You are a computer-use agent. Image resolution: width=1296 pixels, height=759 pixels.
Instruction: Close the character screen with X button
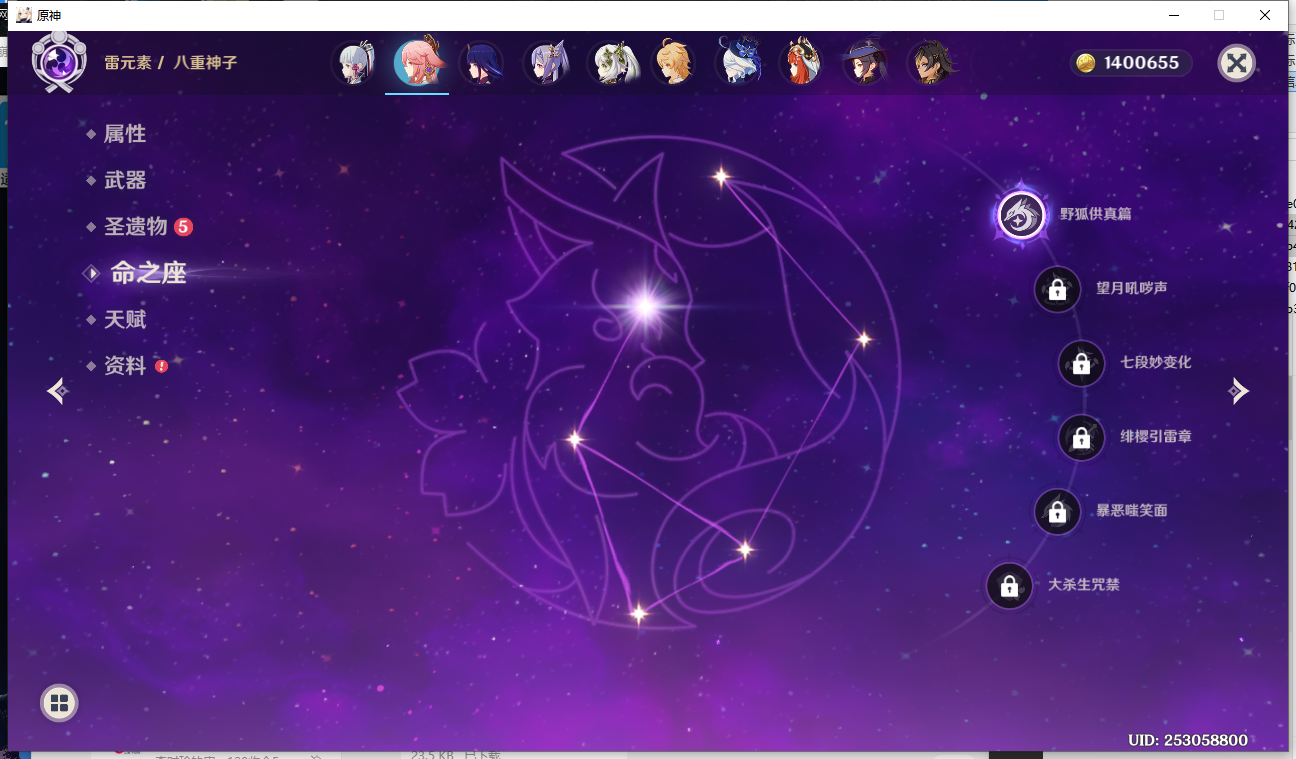pyautogui.click(x=1236, y=63)
